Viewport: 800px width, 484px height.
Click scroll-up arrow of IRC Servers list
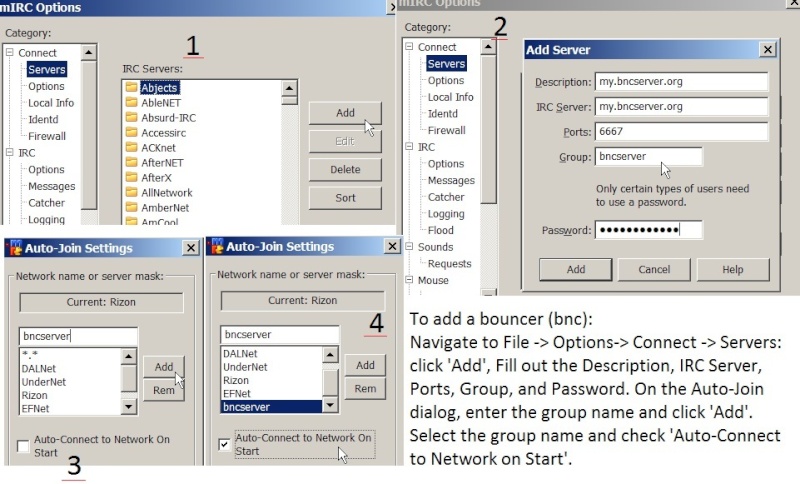289,88
